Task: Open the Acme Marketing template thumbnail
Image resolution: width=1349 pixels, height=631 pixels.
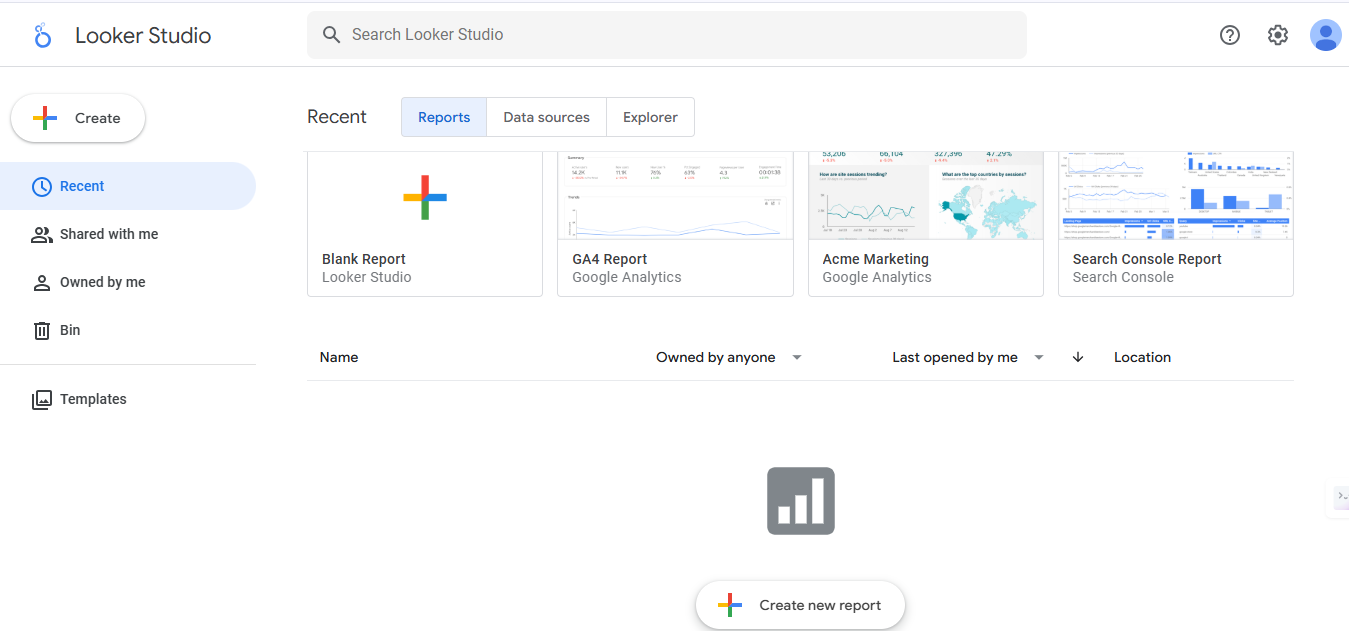Action: point(925,196)
